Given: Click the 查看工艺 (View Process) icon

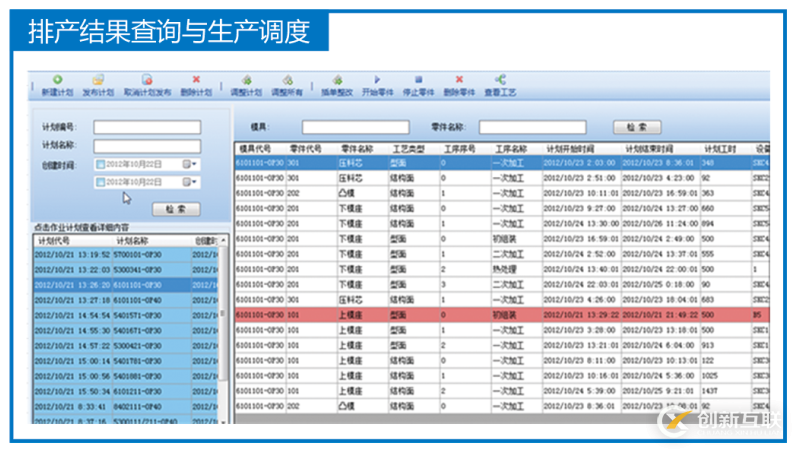Looking at the screenshot, I should (500, 79).
